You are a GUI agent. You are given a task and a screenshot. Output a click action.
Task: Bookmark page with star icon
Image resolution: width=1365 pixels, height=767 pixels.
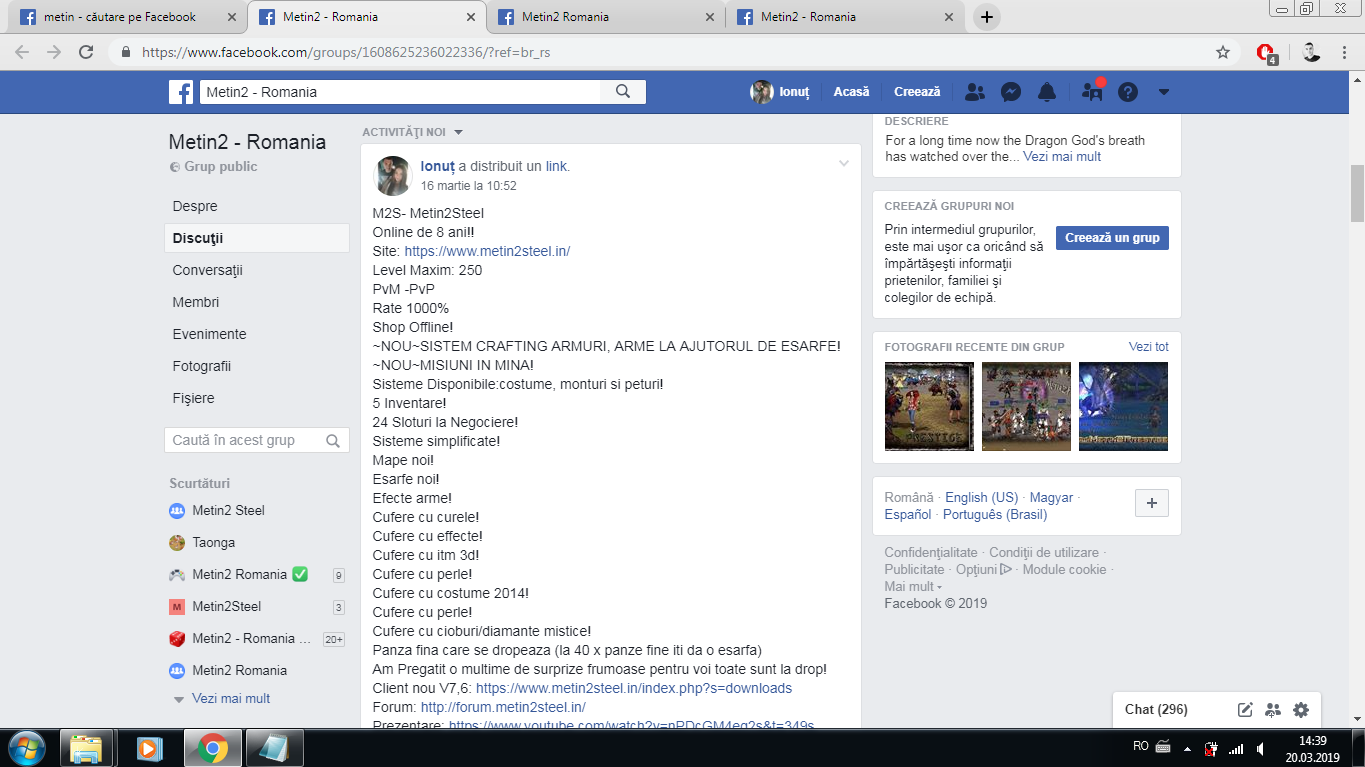[x=1222, y=52]
